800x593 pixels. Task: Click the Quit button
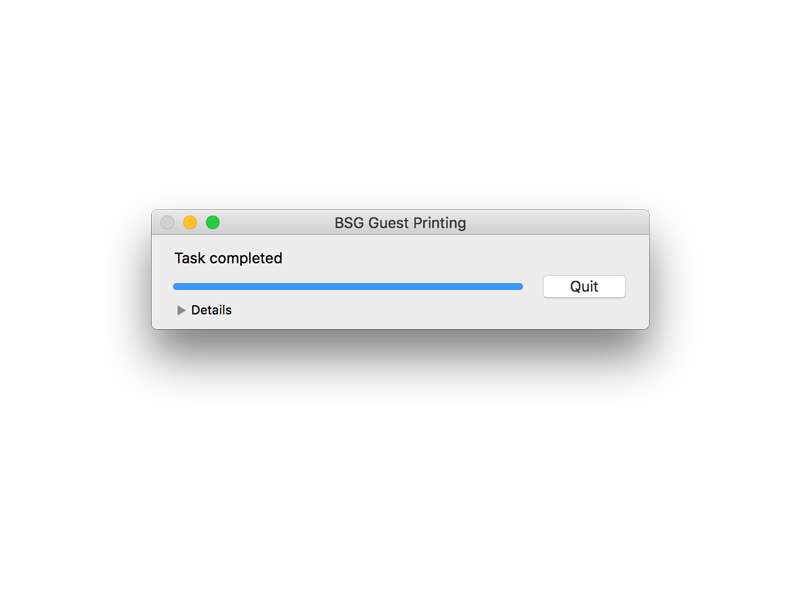tap(584, 286)
